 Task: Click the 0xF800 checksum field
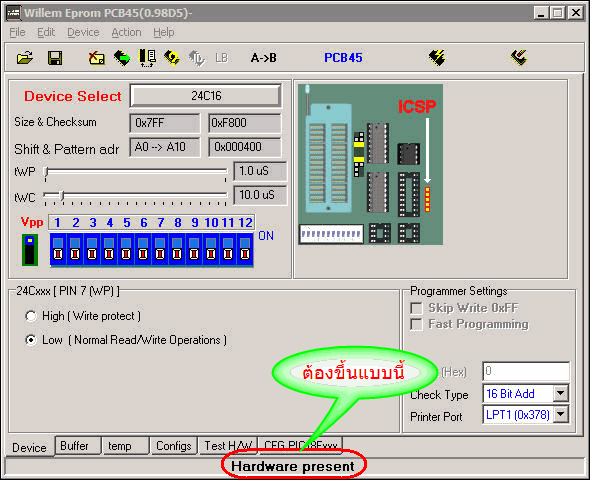point(244,123)
